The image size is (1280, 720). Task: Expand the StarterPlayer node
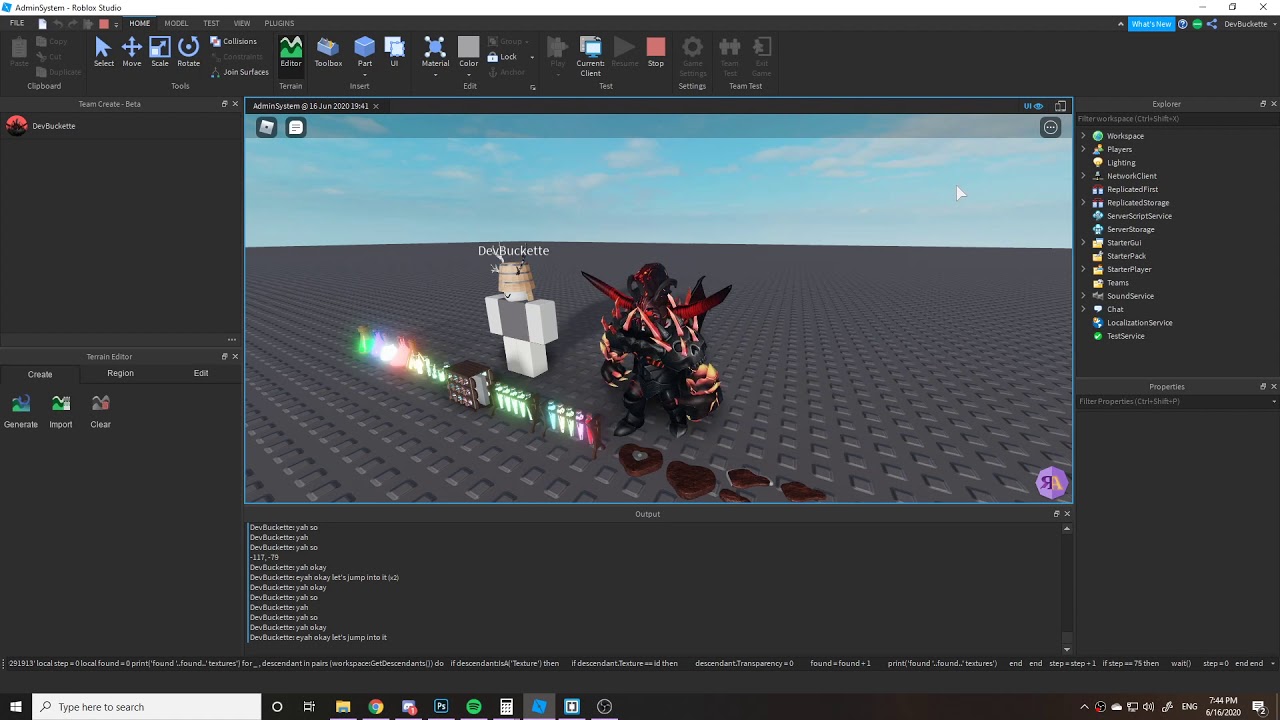tap(1083, 269)
